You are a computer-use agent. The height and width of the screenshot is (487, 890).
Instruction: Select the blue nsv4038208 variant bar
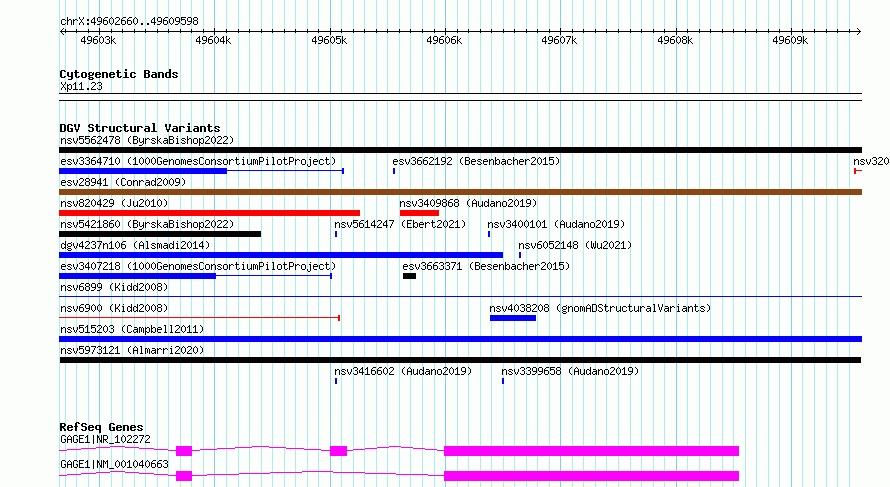coord(513,318)
